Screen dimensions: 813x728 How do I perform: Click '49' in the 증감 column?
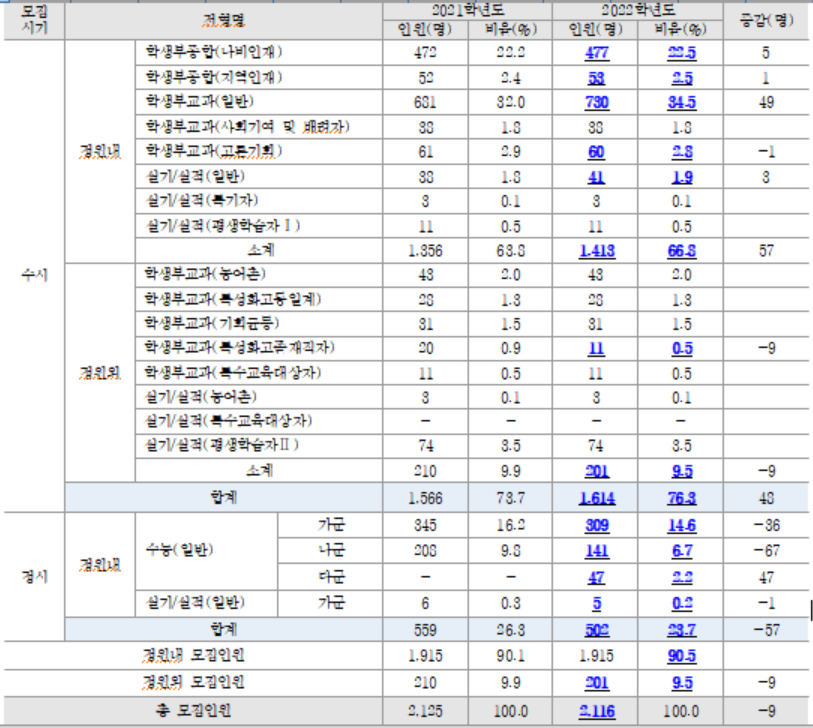766,102
